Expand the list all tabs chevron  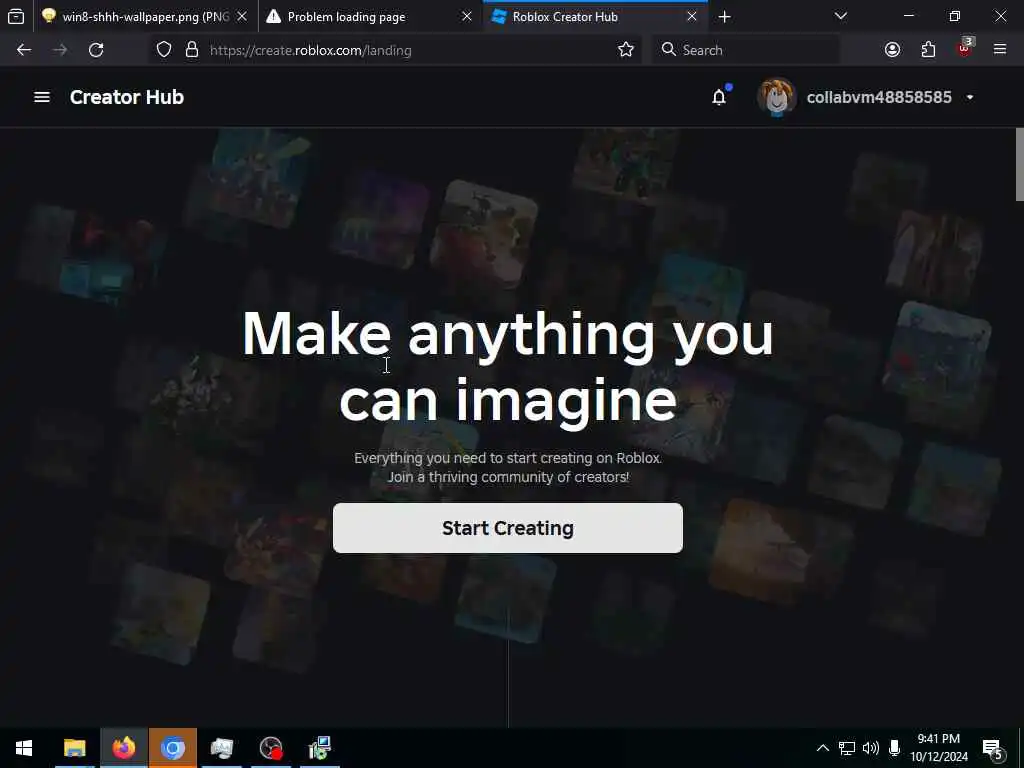(840, 16)
